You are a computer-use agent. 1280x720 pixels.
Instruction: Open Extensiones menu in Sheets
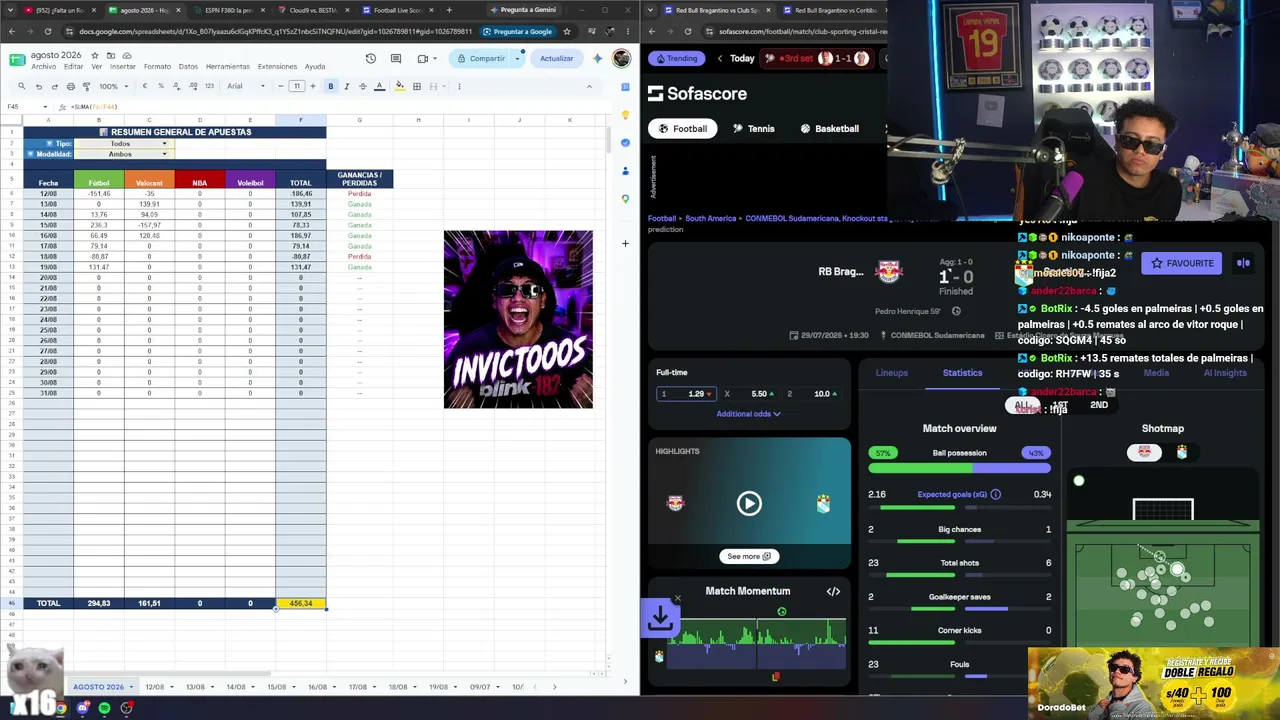[x=277, y=67]
